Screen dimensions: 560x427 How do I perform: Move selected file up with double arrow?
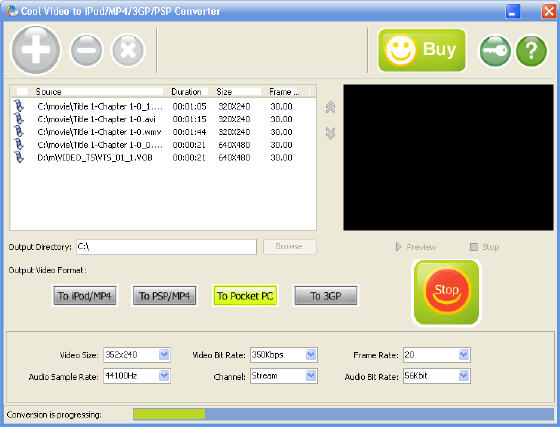coord(330,107)
